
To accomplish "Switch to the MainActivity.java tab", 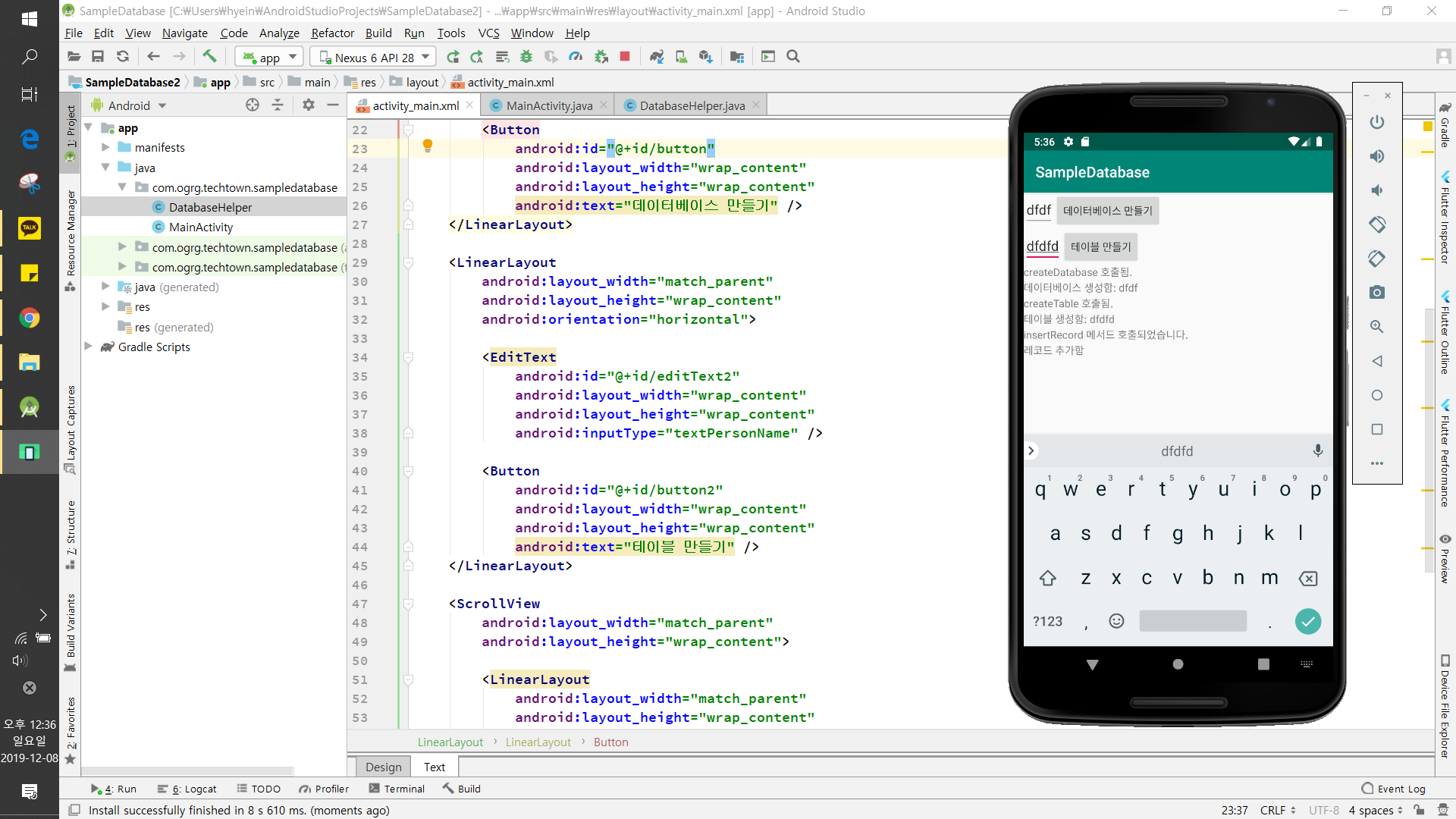I will [548, 106].
